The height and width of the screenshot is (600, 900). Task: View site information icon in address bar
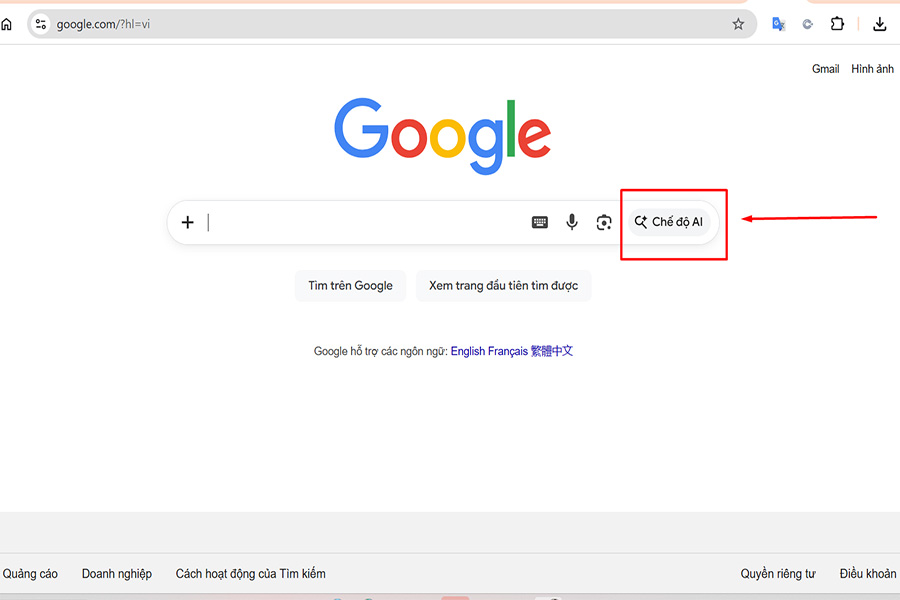(41, 24)
